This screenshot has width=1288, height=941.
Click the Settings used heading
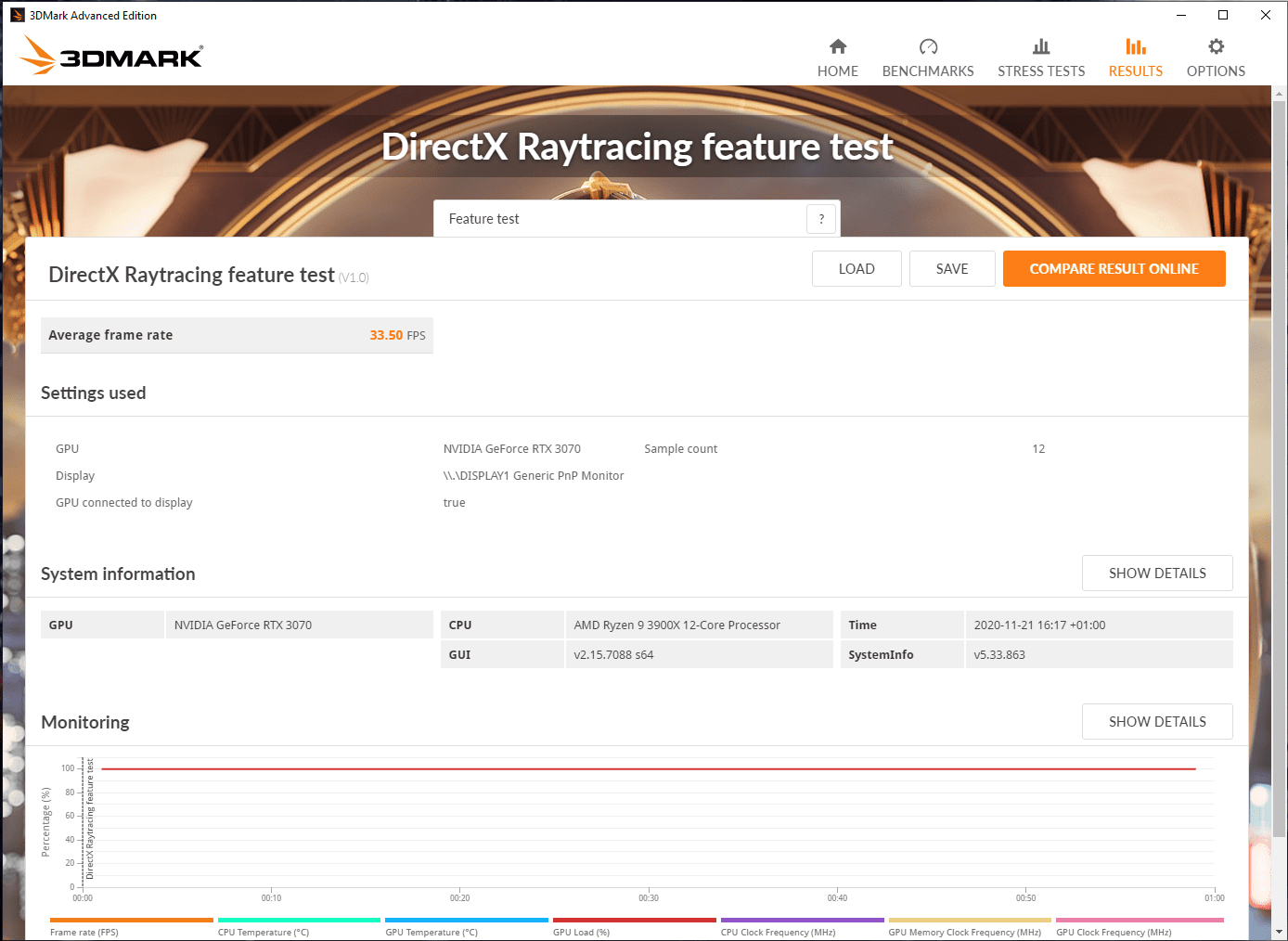pyautogui.click(x=93, y=393)
